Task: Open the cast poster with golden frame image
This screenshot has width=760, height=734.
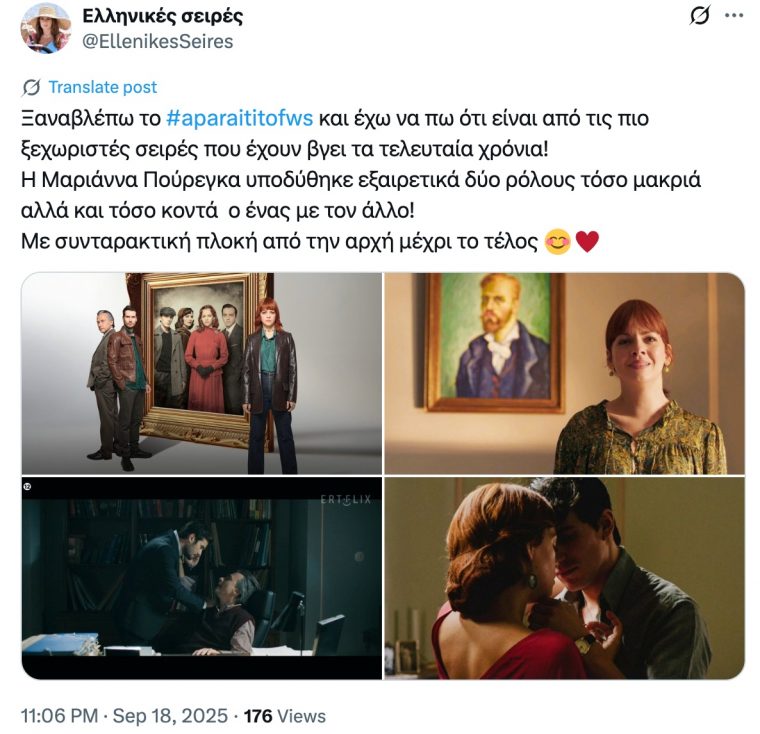Action: click(x=202, y=373)
